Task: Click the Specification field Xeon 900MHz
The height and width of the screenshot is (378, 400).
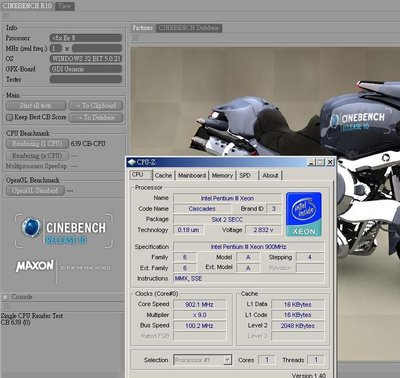Action: (249, 247)
